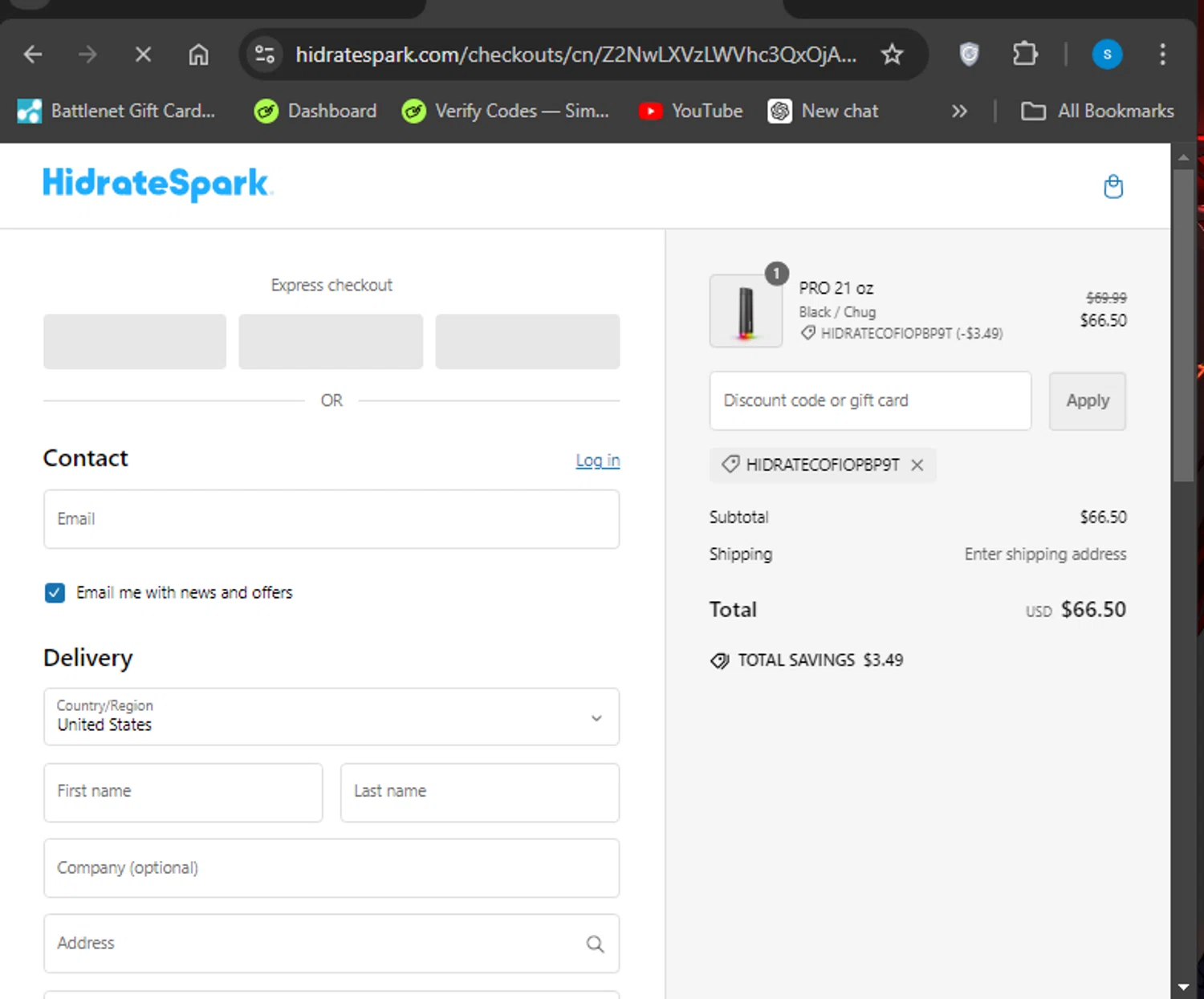The width and height of the screenshot is (1204, 999).
Task: Open the Country/Region dropdown
Action: coord(332,717)
